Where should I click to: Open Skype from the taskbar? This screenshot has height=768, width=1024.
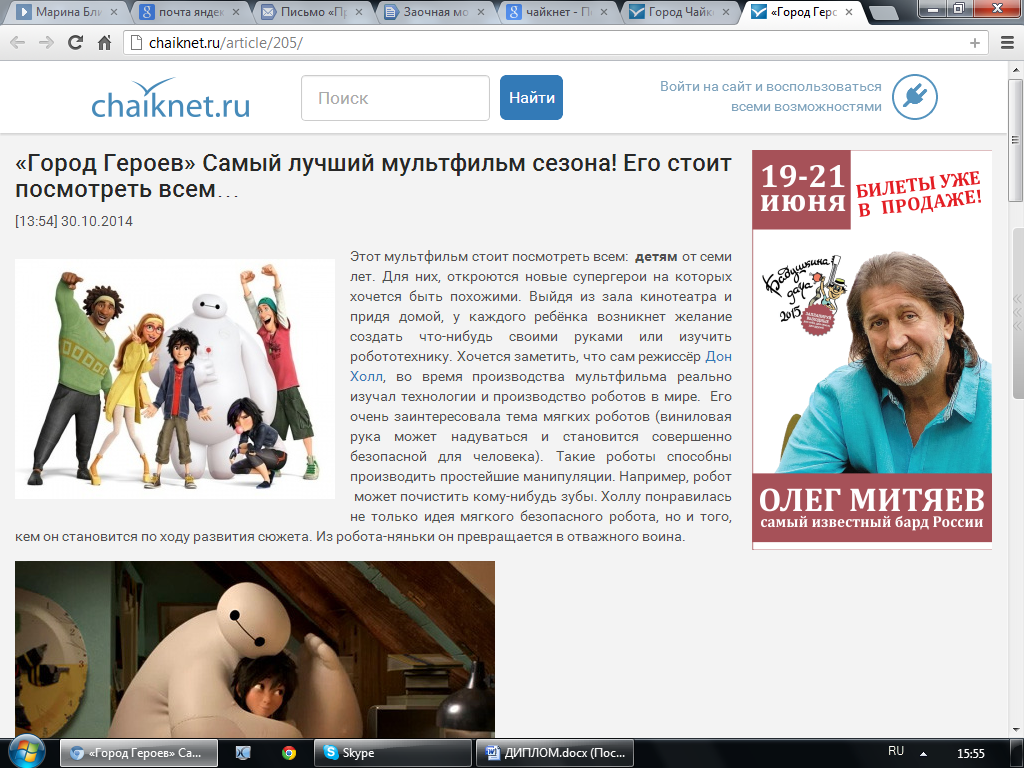click(392, 753)
